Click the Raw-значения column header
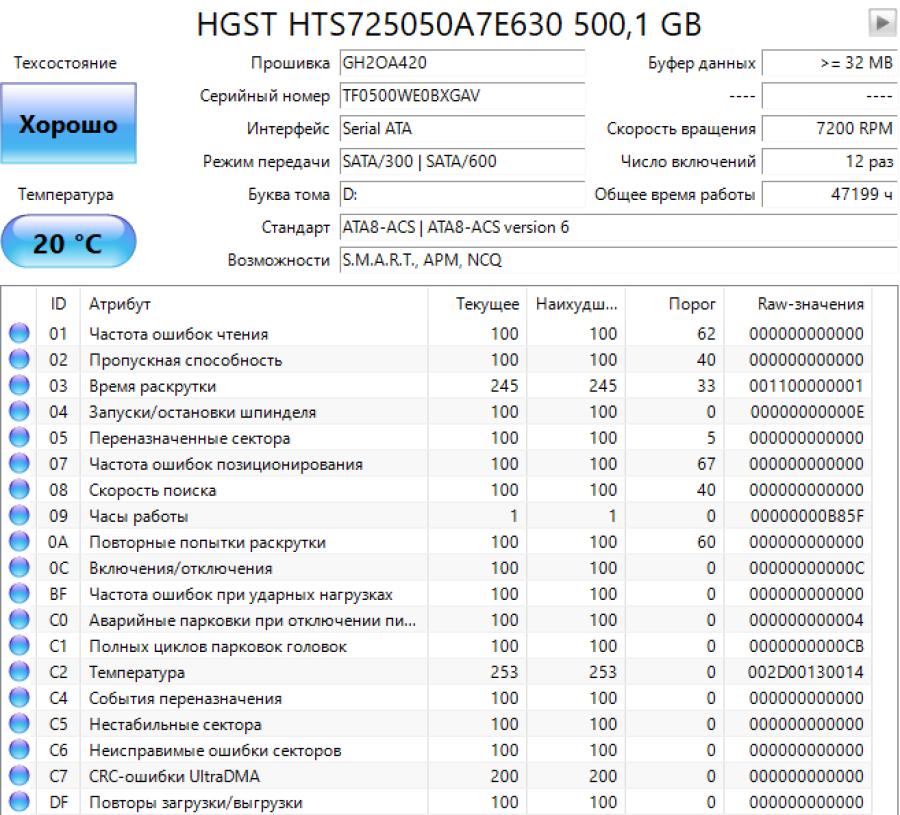The height and width of the screenshot is (815, 900). point(810,304)
